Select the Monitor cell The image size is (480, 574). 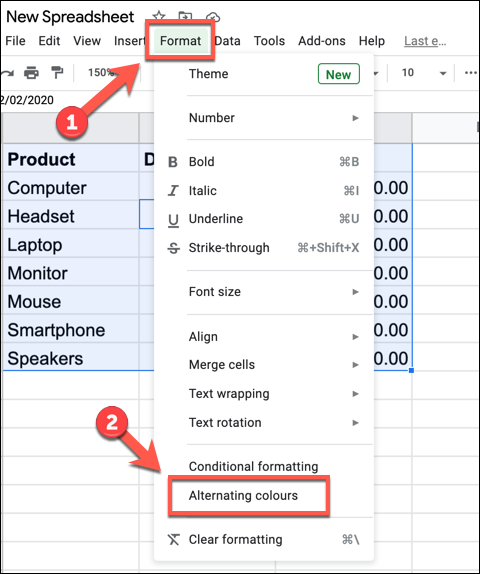pyautogui.click(x=71, y=273)
